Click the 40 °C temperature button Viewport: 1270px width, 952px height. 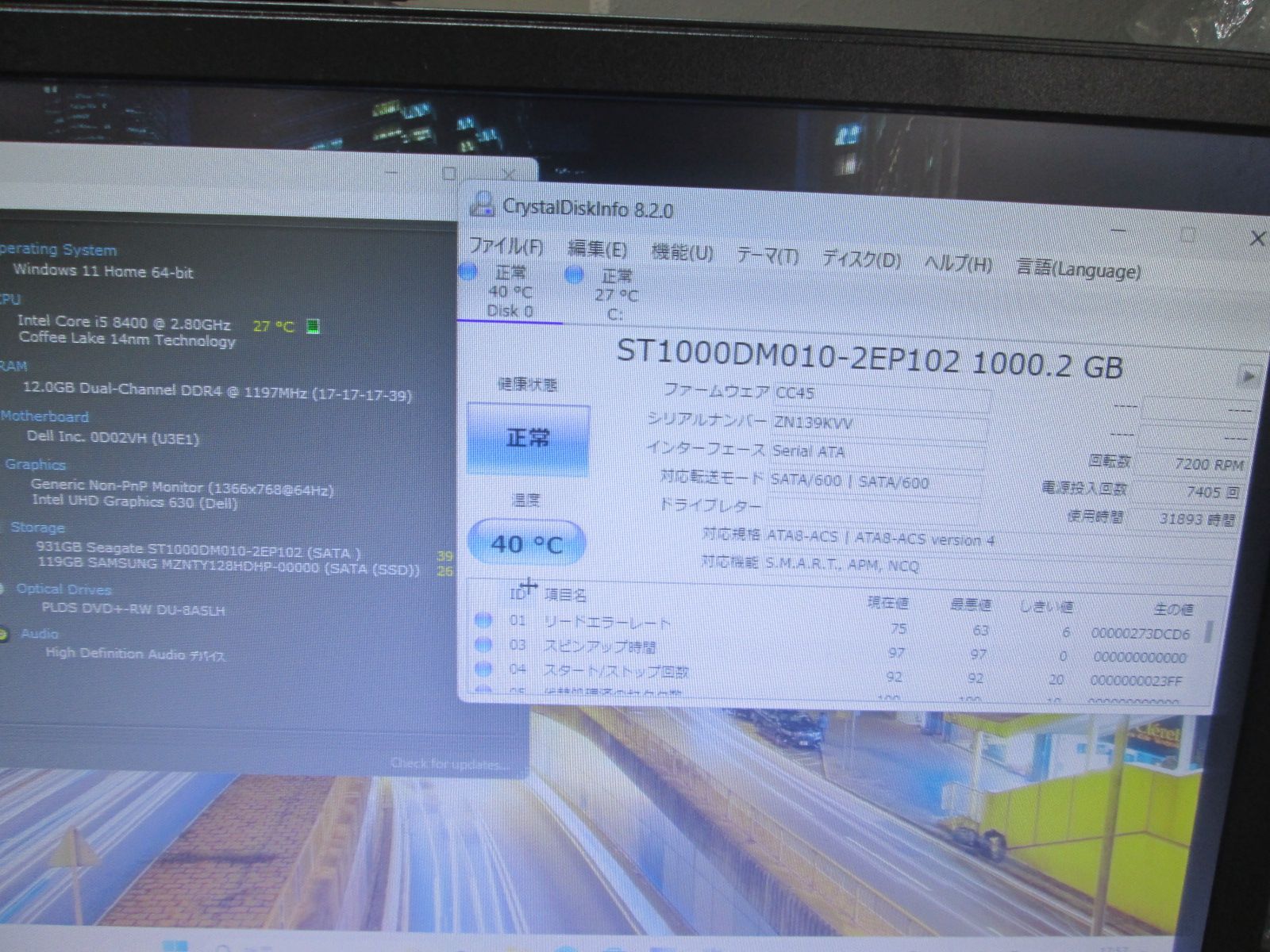(x=526, y=543)
